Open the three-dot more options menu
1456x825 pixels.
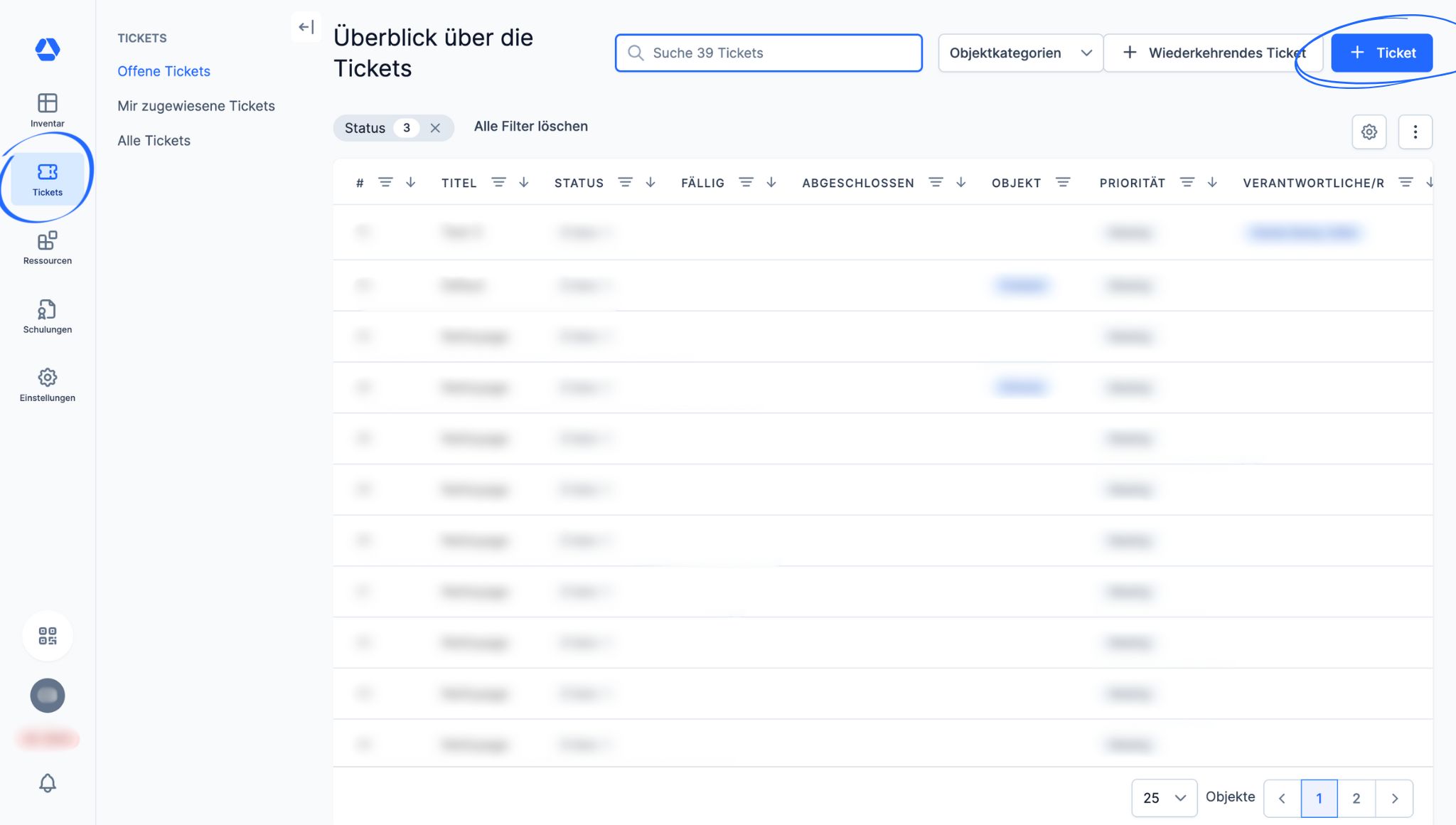click(1415, 132)
